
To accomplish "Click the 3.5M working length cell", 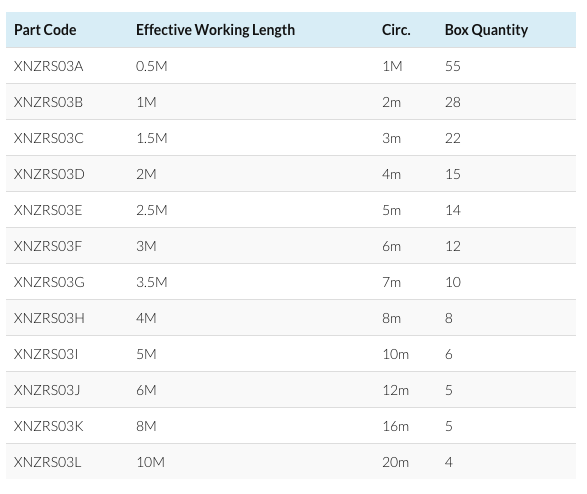I will coord(152,282).
